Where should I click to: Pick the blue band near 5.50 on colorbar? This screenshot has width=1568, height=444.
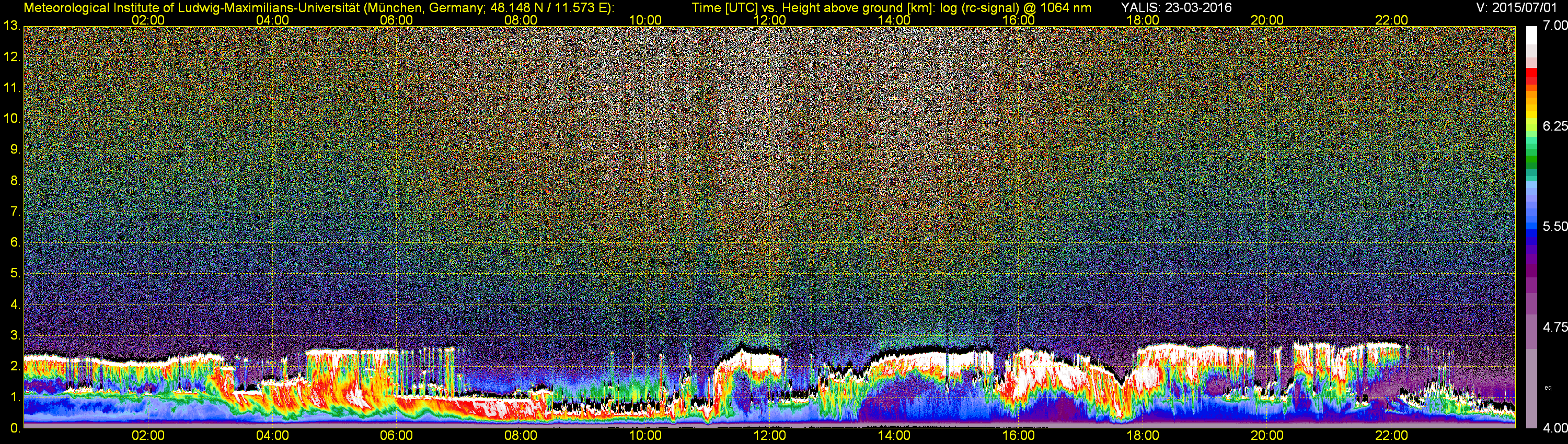pos(1531,226)
